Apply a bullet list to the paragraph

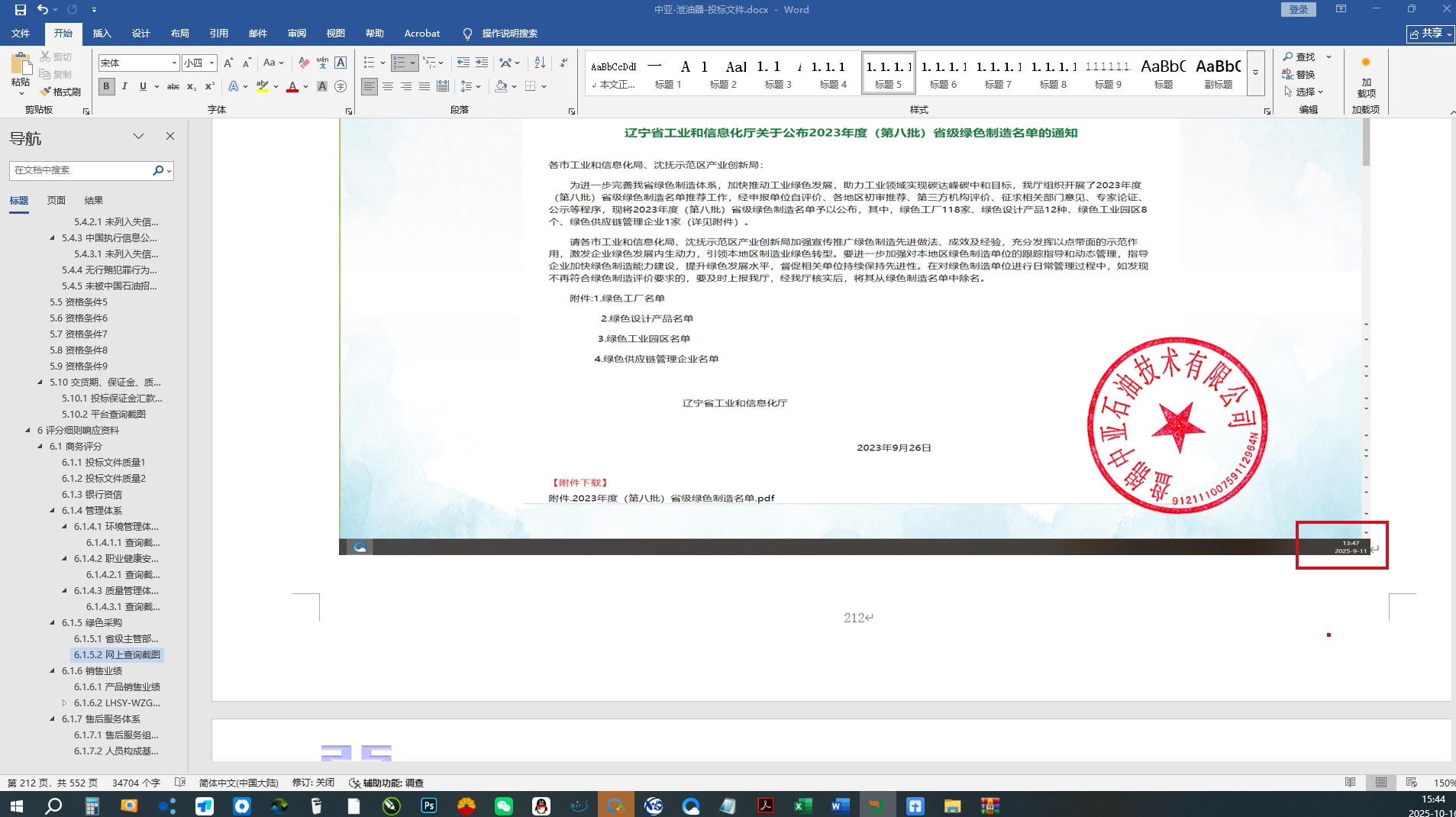pyautogui.click(x=369, y=63)
